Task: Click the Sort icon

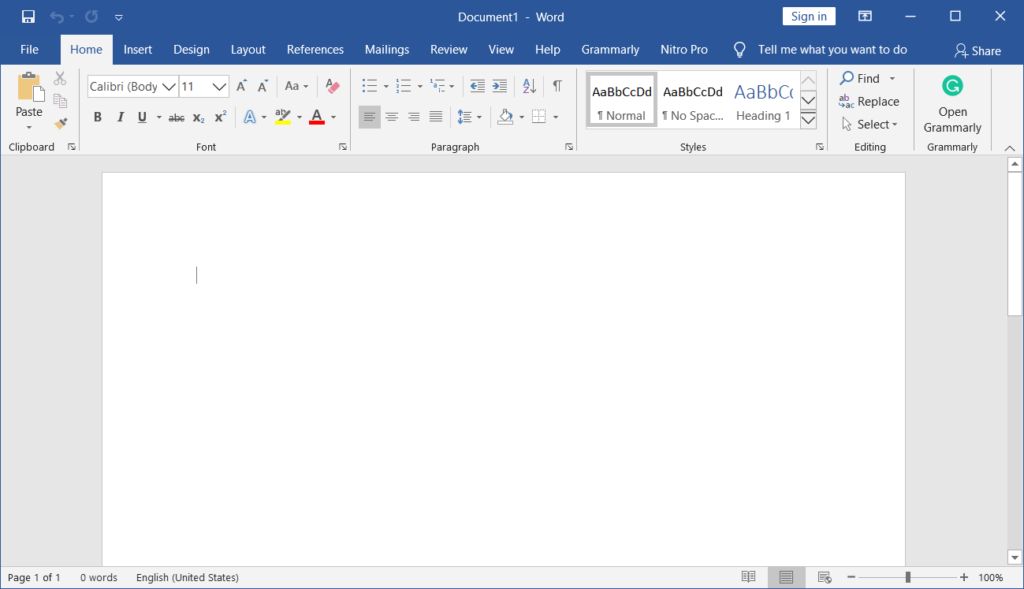Action: click(529, 86)
